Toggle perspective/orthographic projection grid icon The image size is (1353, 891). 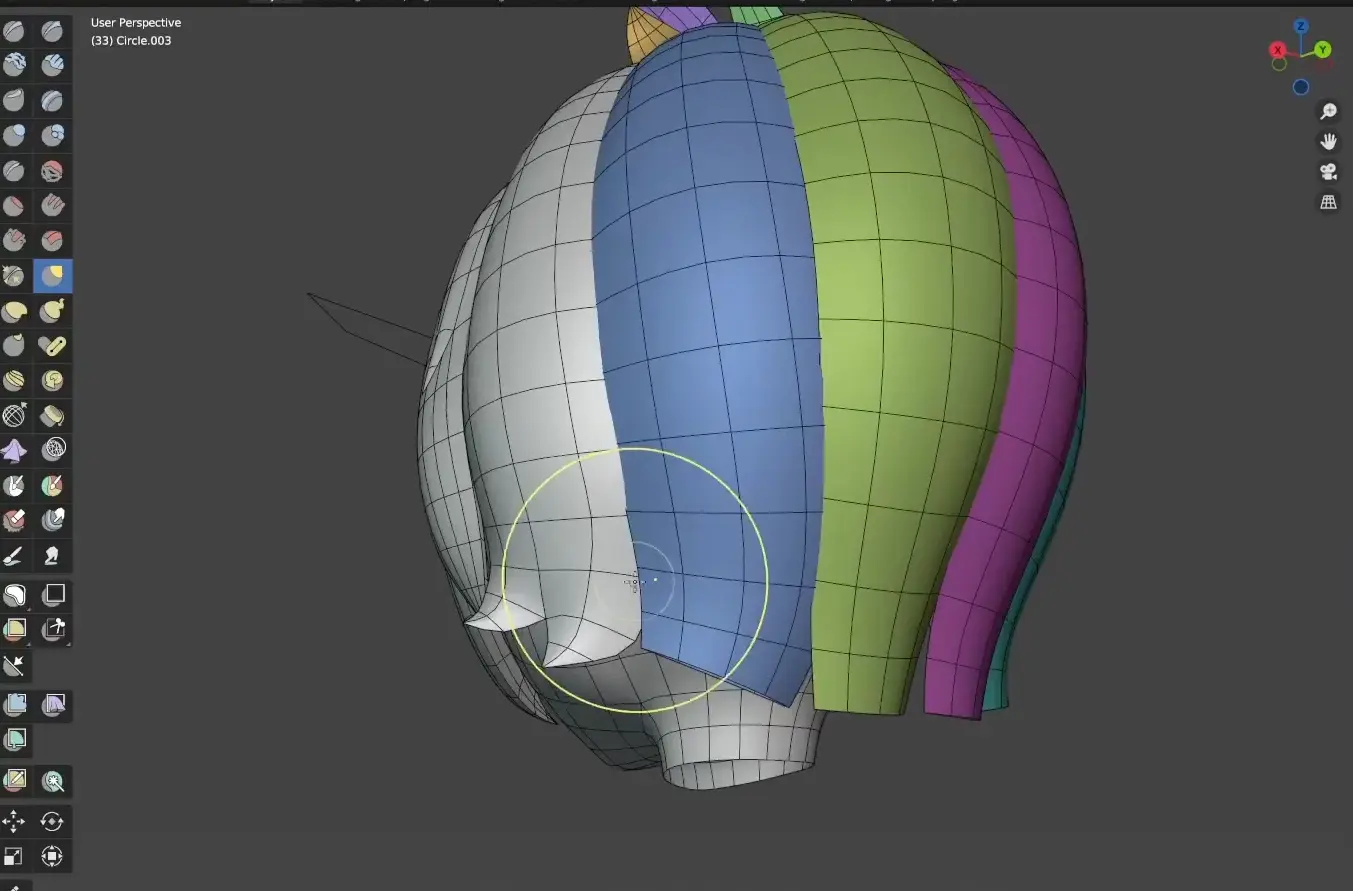click(x=1328, y=203)
